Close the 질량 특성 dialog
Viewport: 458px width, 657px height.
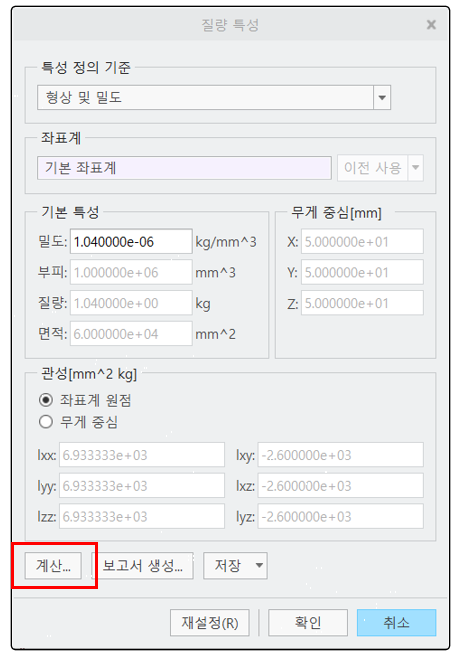(x=431, y=25)
